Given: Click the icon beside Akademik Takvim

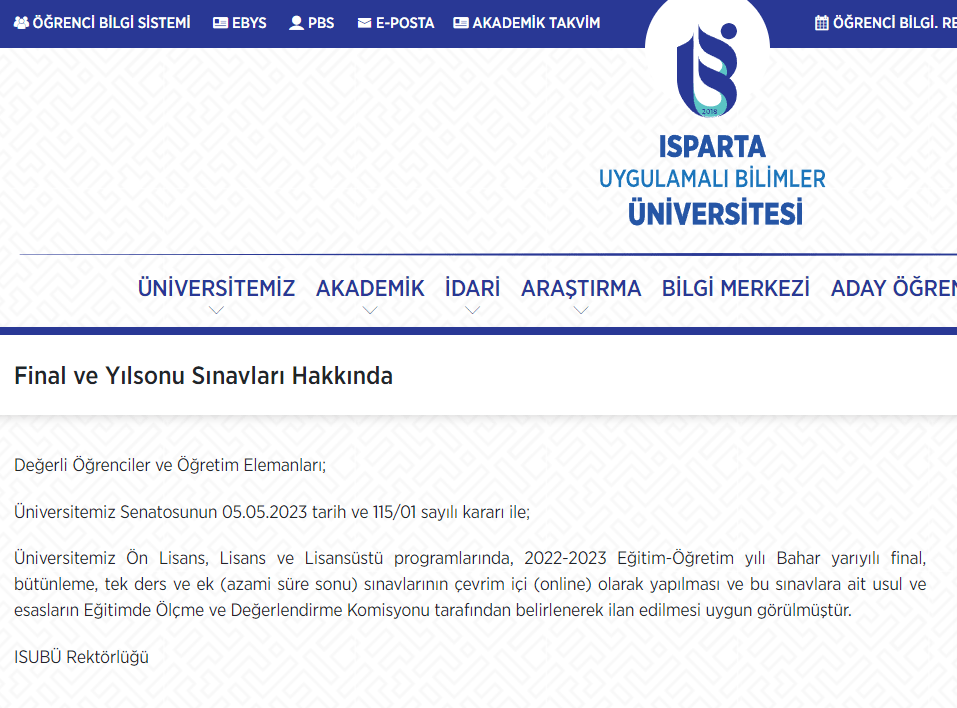Looking at the screenshot, I should pos(460,22).
